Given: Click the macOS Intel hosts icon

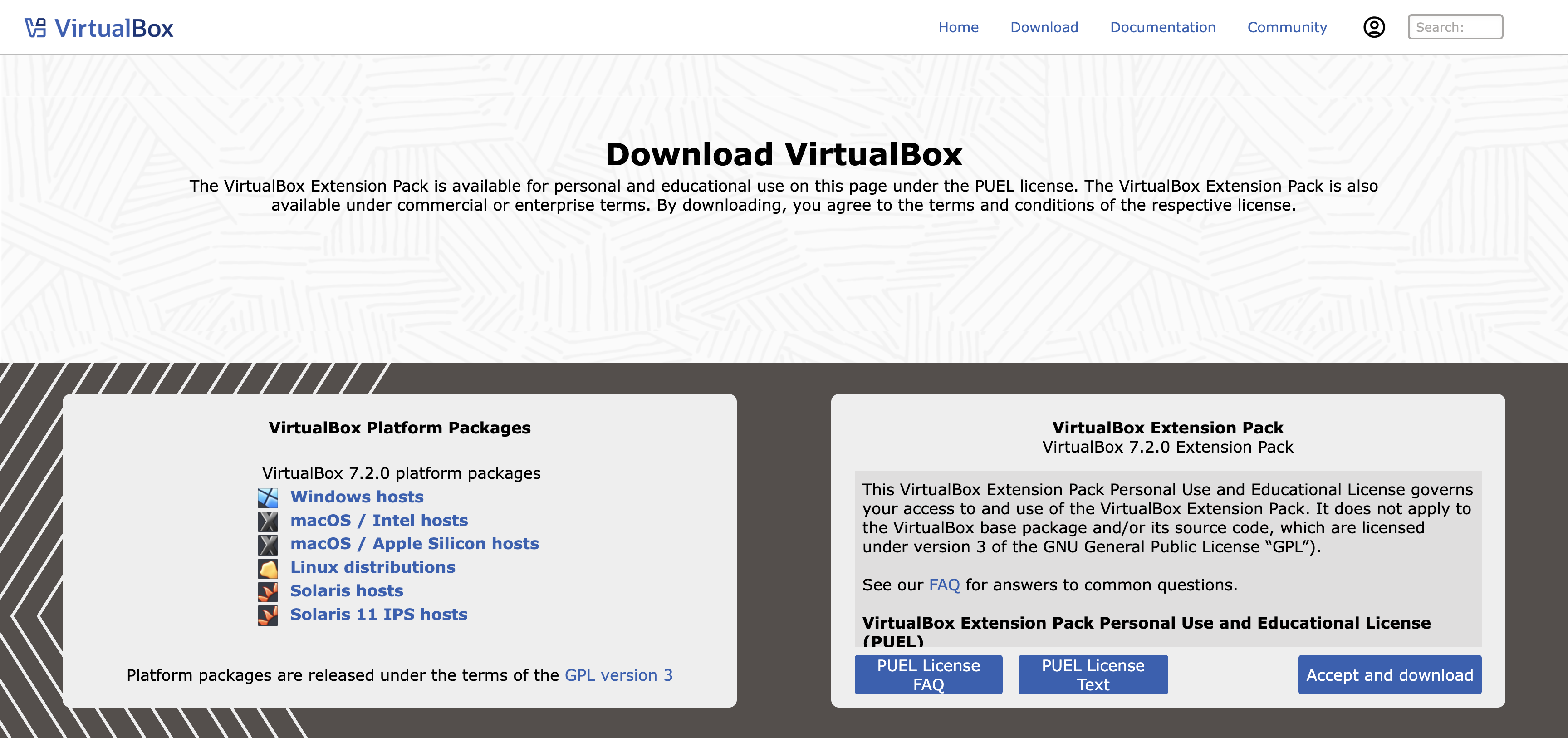Looking at the screenshot, I should coord(268,521).
